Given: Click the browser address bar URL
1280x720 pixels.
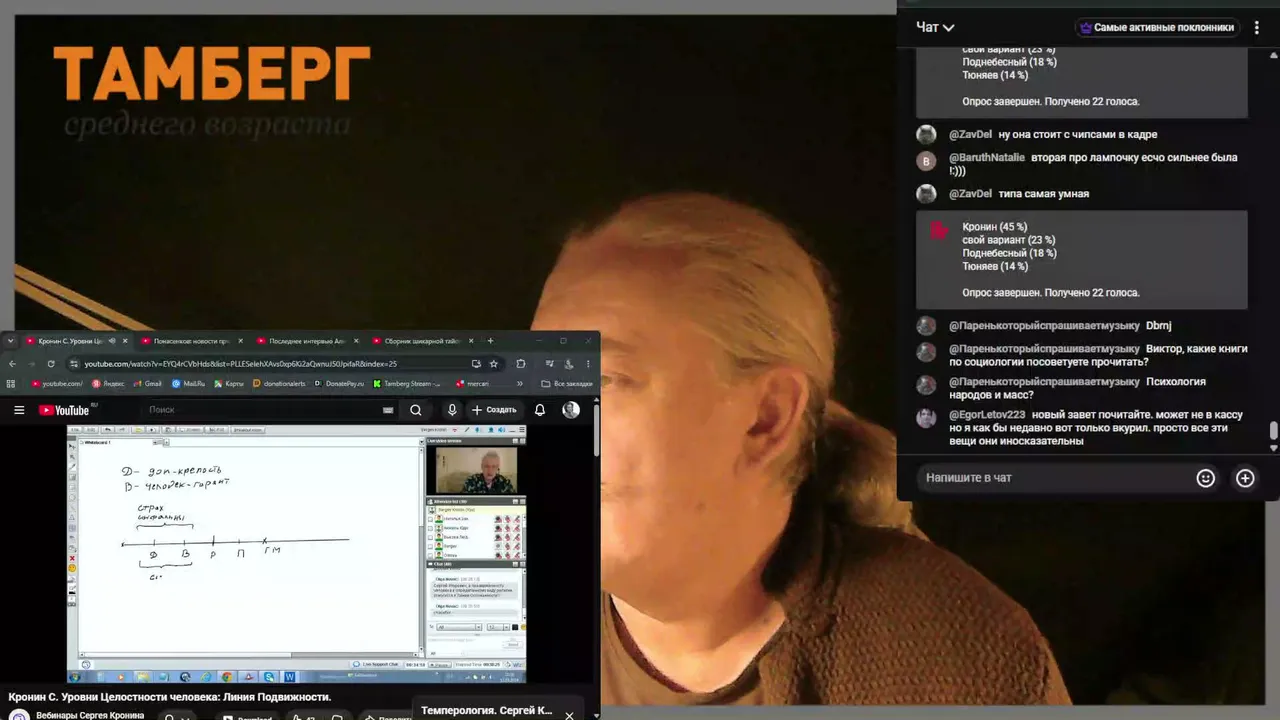Looking at the screenshot, I should [x=240, y=364].
